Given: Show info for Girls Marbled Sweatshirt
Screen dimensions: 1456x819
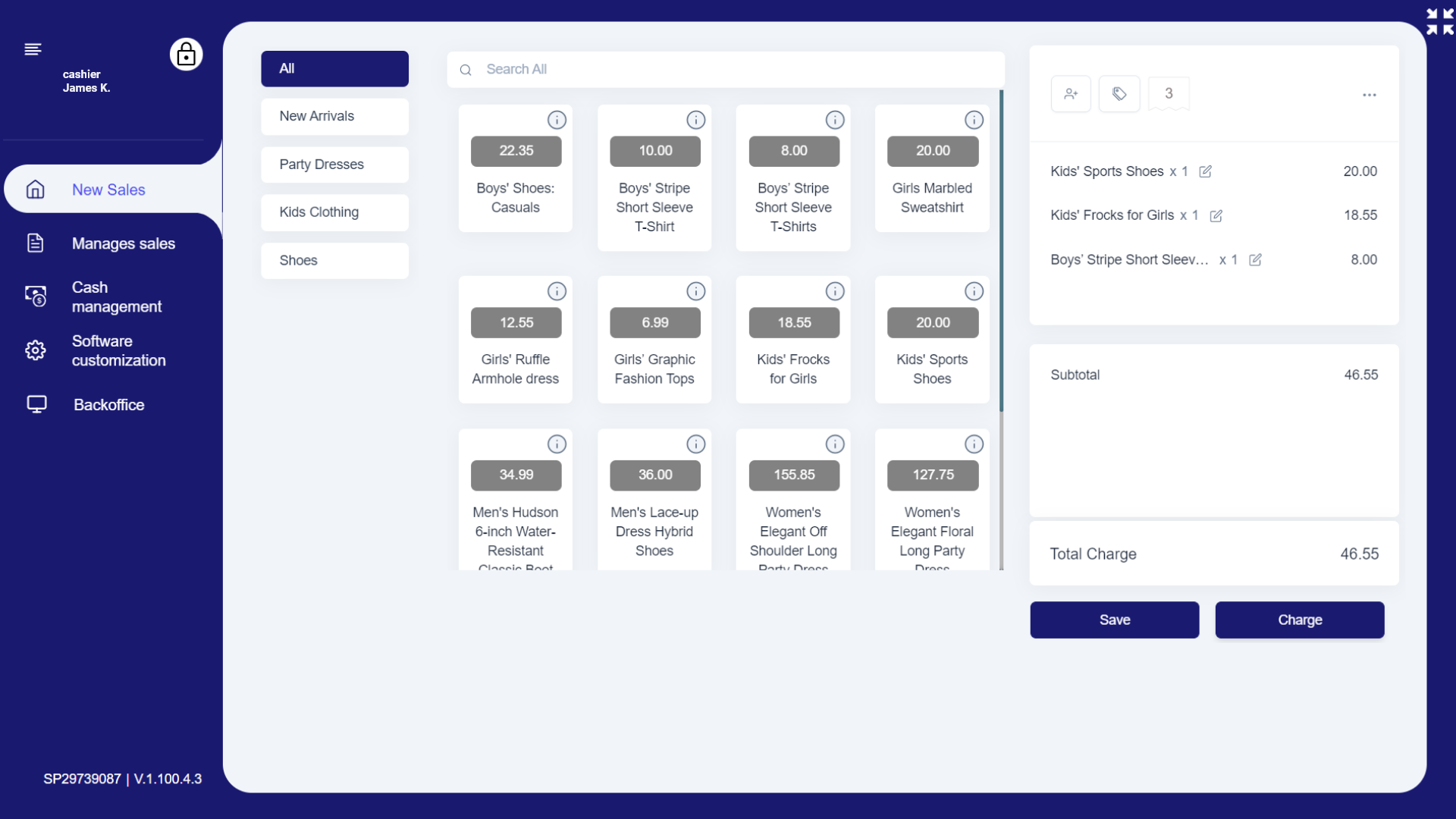Looking at the screenshot, I should [x=974, y=120].
